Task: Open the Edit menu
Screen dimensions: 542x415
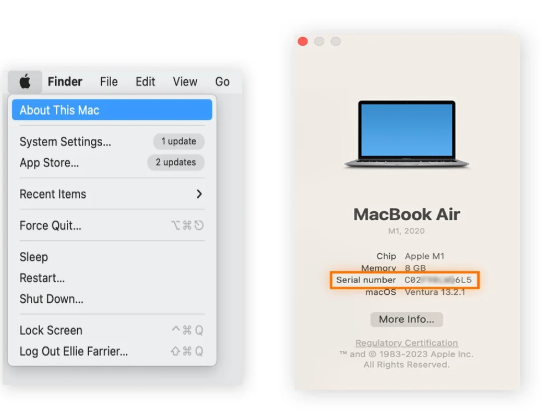Action: click(145, 82)
